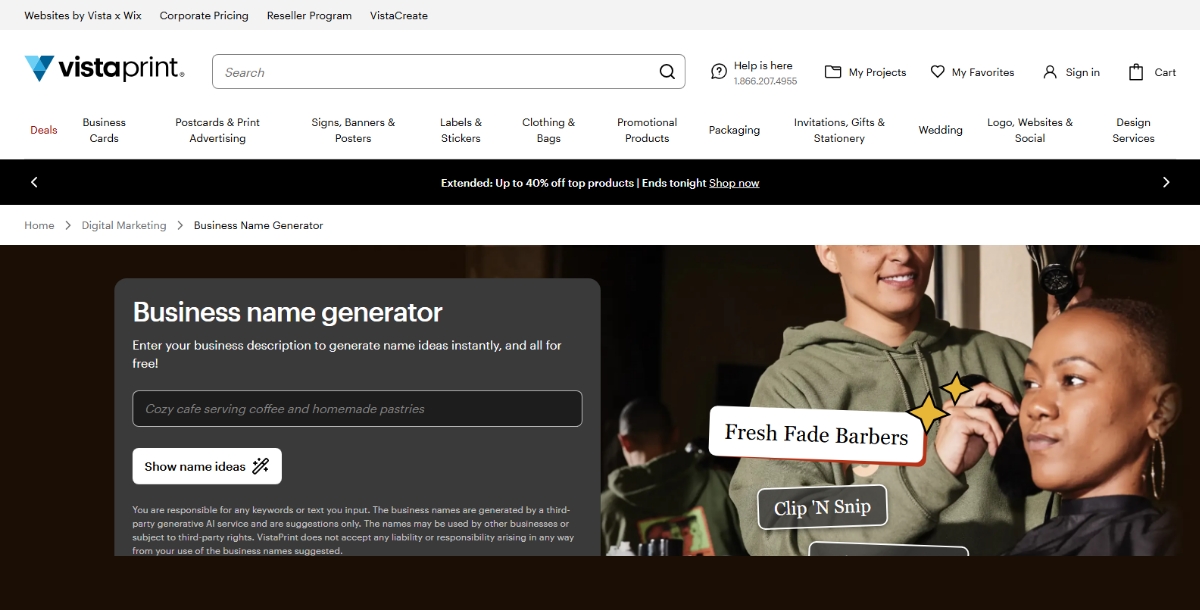Open Clothing & Bags menu
This screenshot has width=1200, height=610.
(x=549, y=130)
